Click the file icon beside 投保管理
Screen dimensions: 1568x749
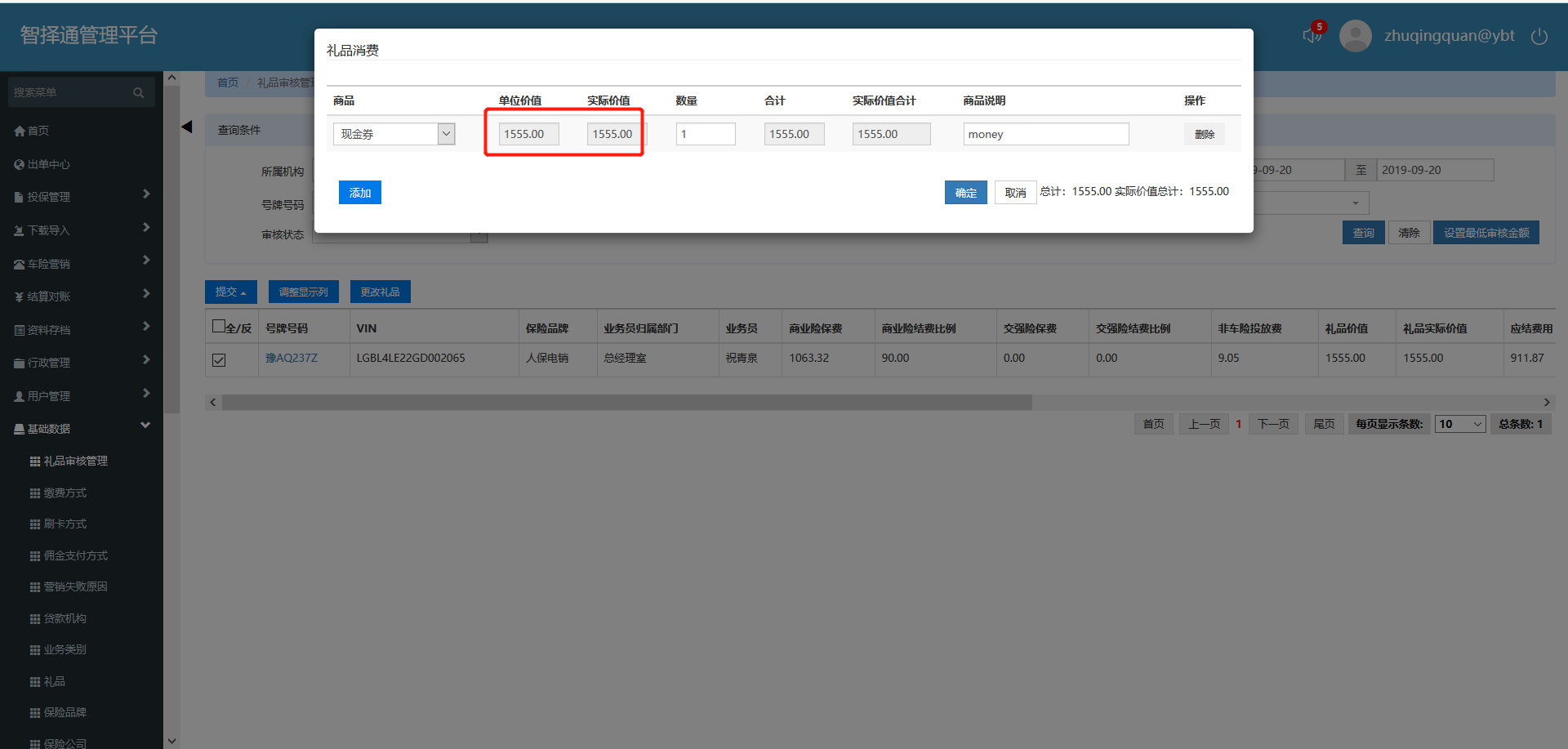[x=20, y=197]
